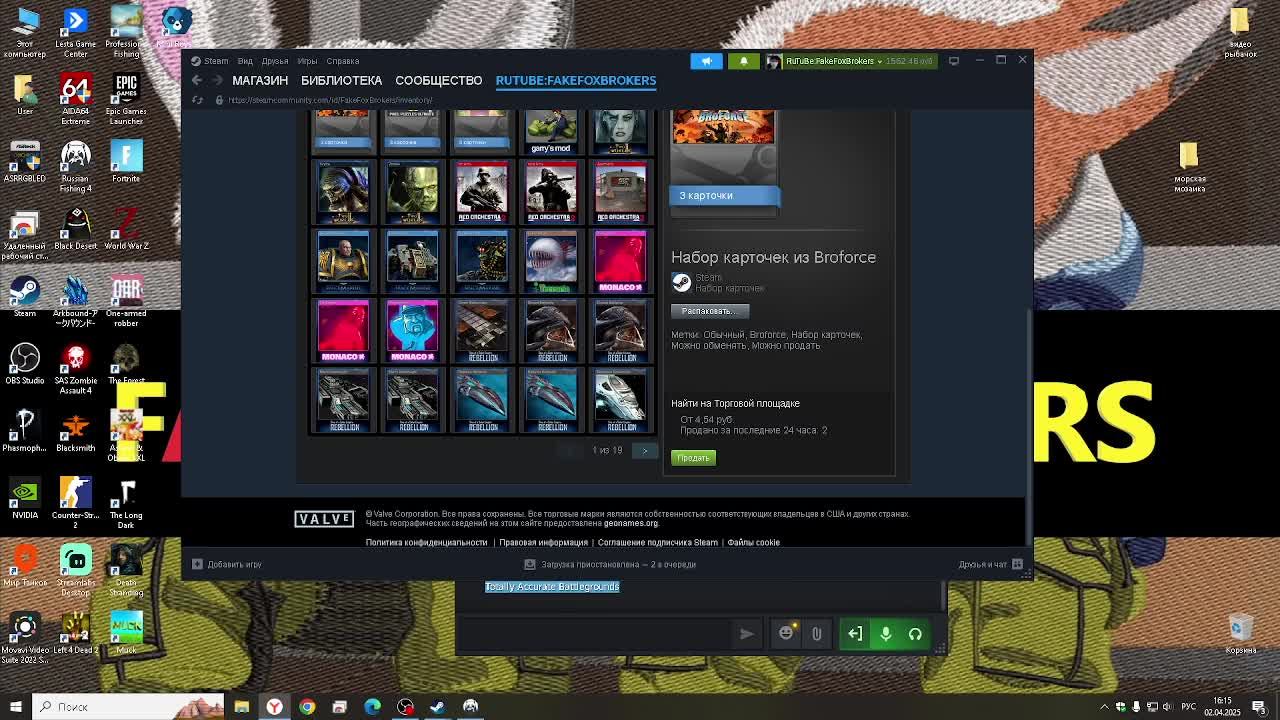Screen dimensions: 1280x720
Task: Open Соглашение подписчика Steam link
Action: pyautogui.click(x=658, y=542)
